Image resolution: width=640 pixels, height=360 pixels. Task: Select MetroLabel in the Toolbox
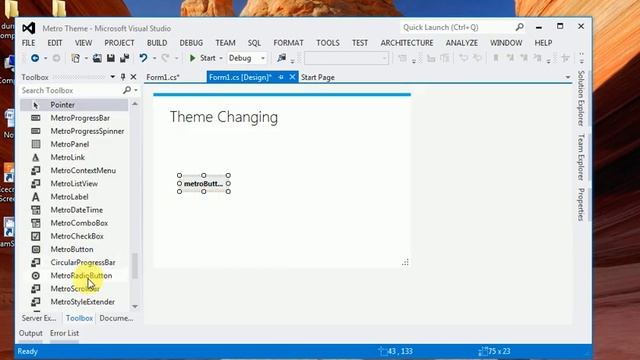[74, 197]
